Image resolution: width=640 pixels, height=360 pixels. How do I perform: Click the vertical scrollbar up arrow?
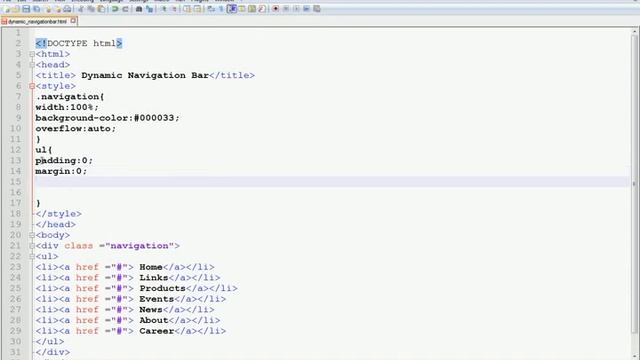click(x=635, y=32)
